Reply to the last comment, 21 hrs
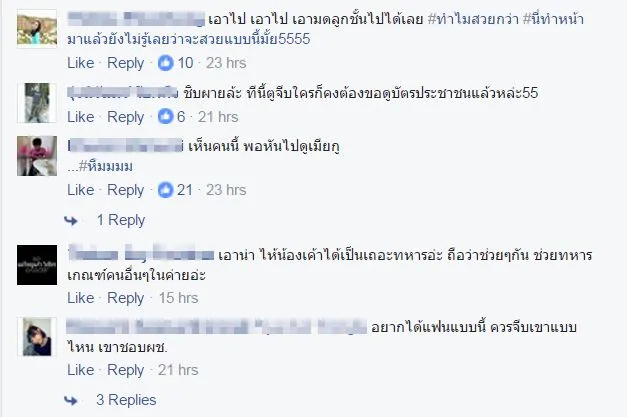The image size is (627, 417). (x=125, y=370)
